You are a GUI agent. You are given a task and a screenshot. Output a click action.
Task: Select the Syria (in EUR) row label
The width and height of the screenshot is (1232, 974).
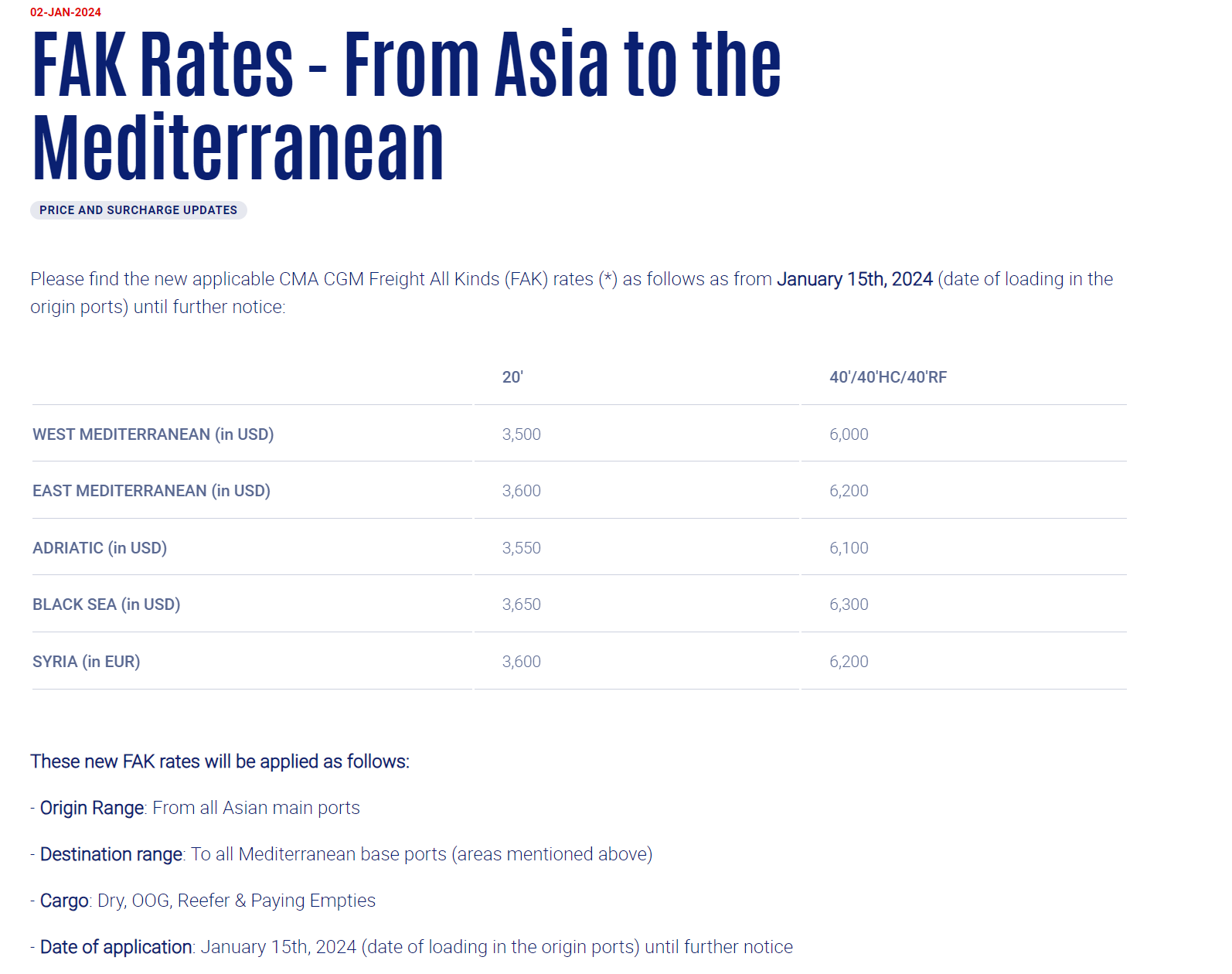pos(87,662)
